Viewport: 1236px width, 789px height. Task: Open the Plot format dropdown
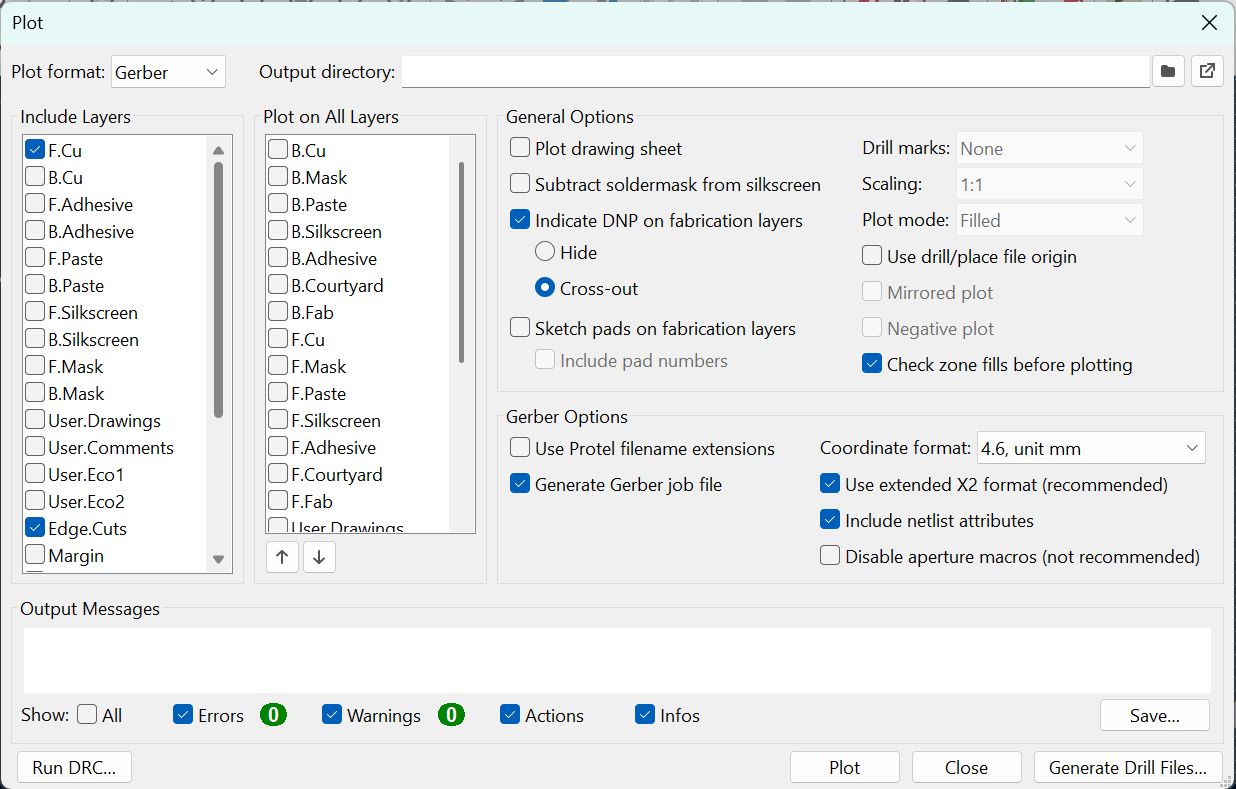click(x=168, y=72)
